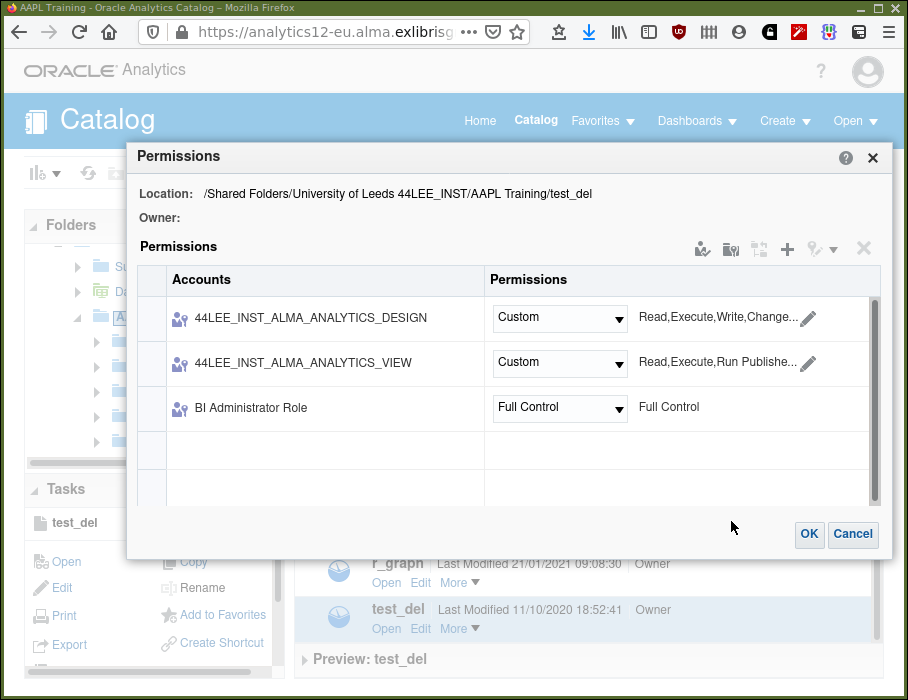Image resolution: width=908 pixels, height=700 pixels.
Task: Expand the Preview: test_del section
Action: 305,659
